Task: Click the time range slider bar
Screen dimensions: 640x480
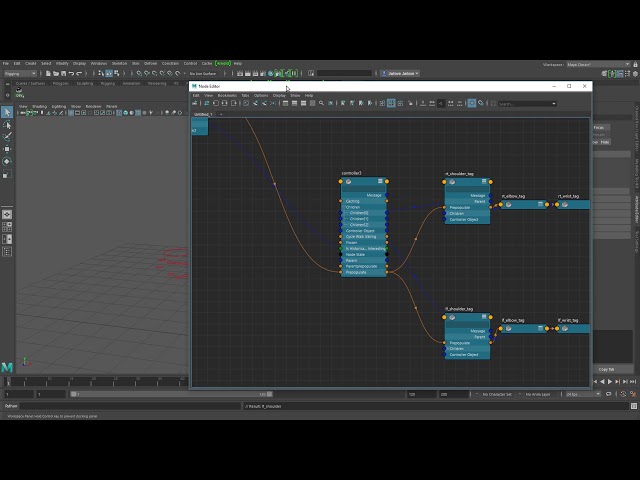Action: pos(171,394)
